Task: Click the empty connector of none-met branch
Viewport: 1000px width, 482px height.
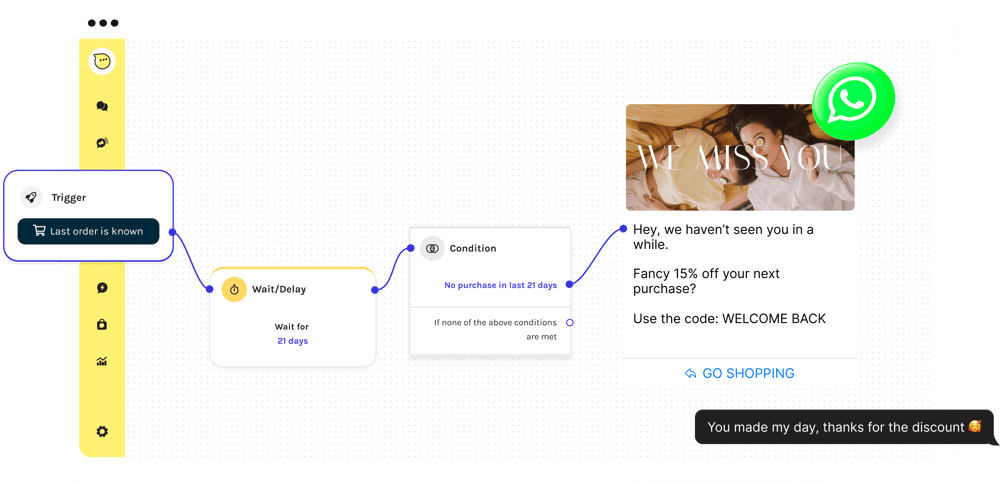Action: pyautogui.click(x=570, y=323)
